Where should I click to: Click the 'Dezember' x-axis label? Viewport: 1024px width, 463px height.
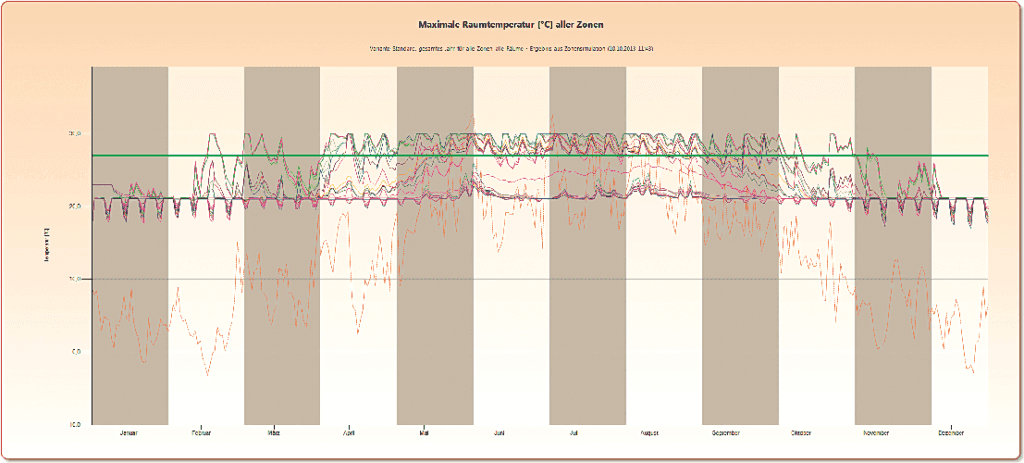click(x=952, y=434)
